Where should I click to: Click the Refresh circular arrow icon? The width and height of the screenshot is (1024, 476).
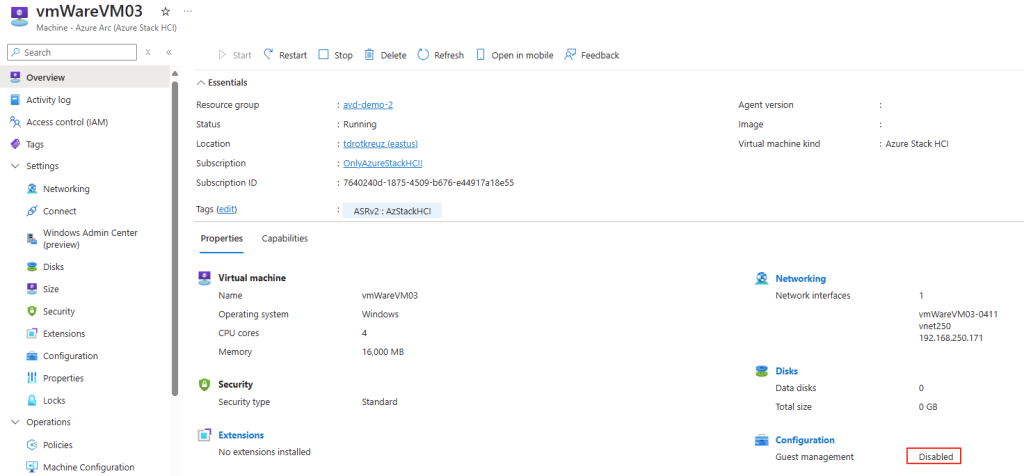tap(423, 55)
